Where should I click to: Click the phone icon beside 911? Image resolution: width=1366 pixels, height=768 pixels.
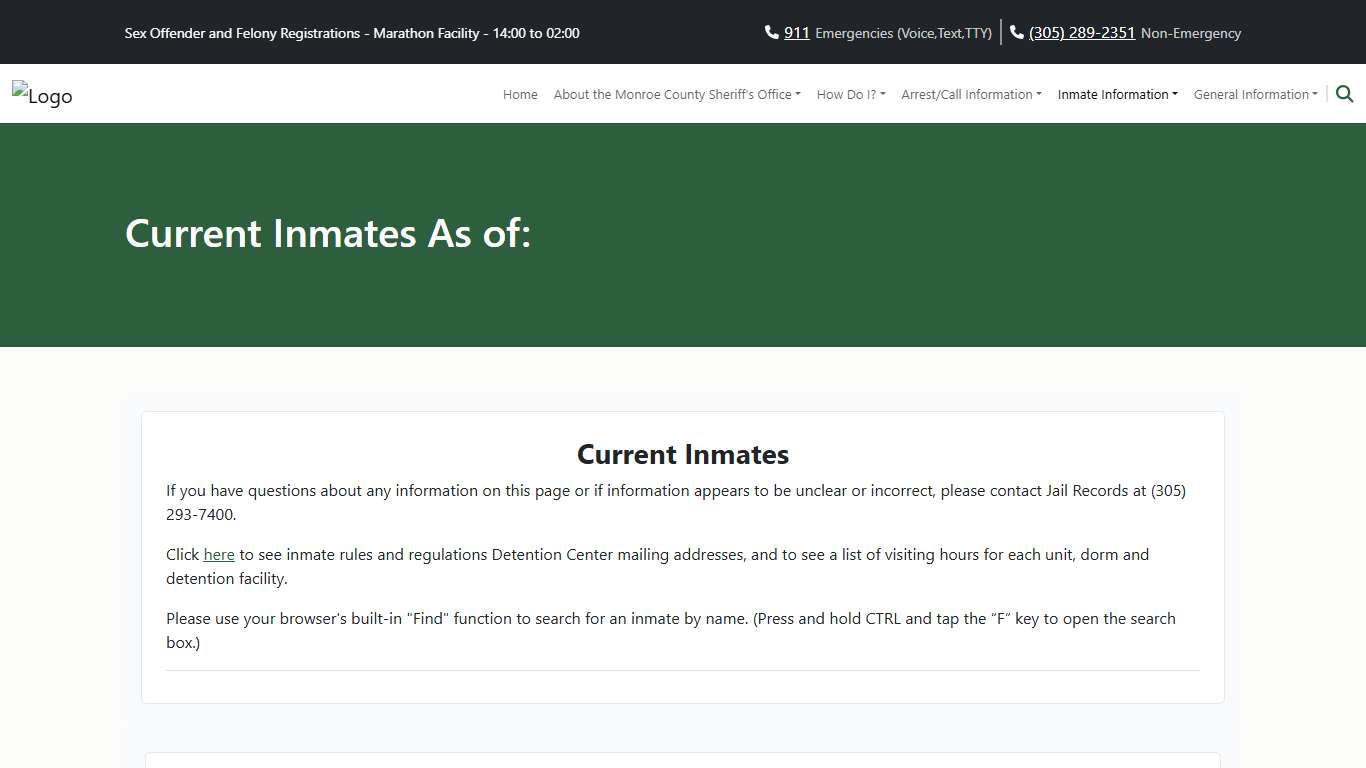771,32
